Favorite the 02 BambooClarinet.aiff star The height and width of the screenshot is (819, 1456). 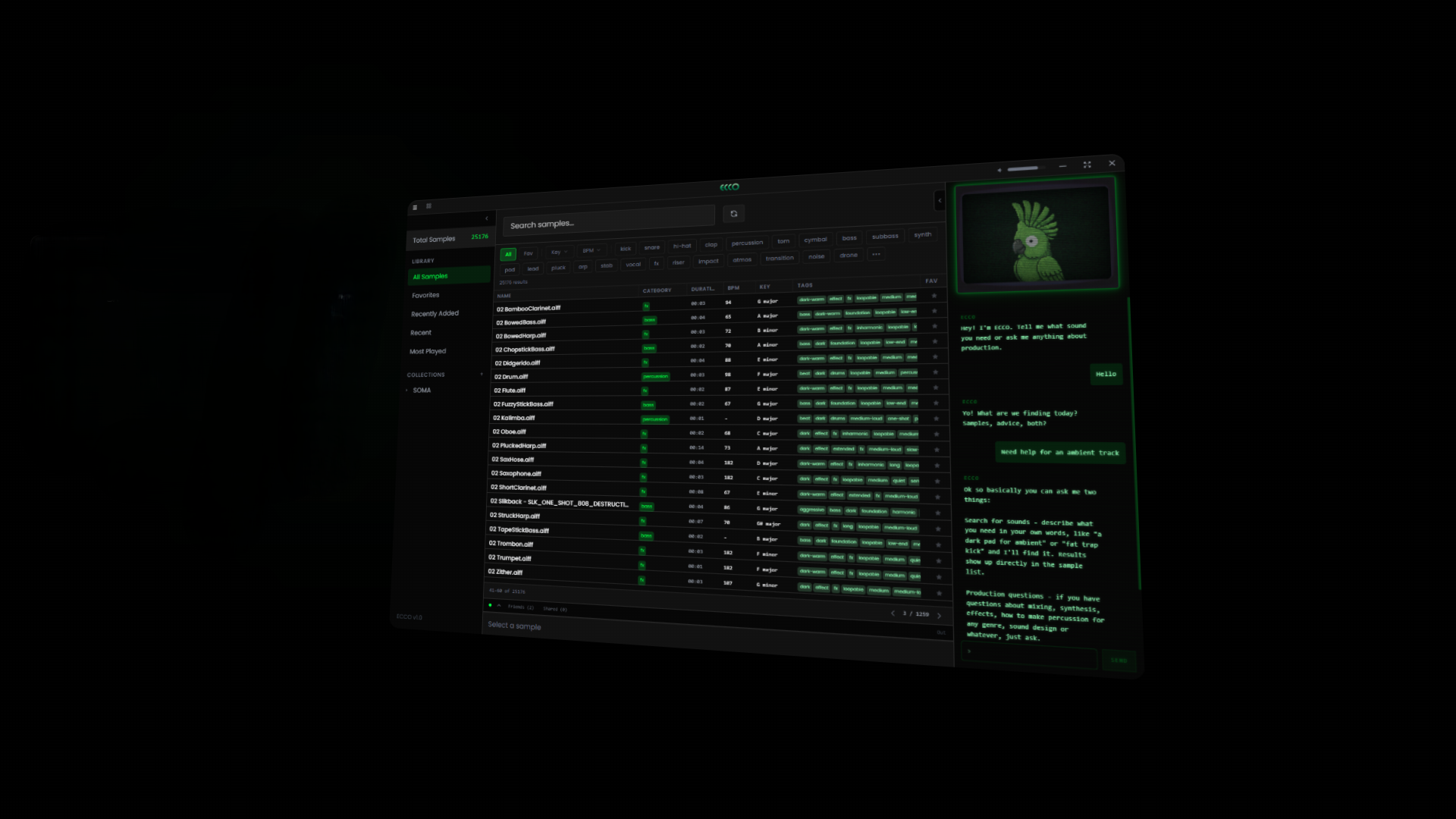pos(934,296)
